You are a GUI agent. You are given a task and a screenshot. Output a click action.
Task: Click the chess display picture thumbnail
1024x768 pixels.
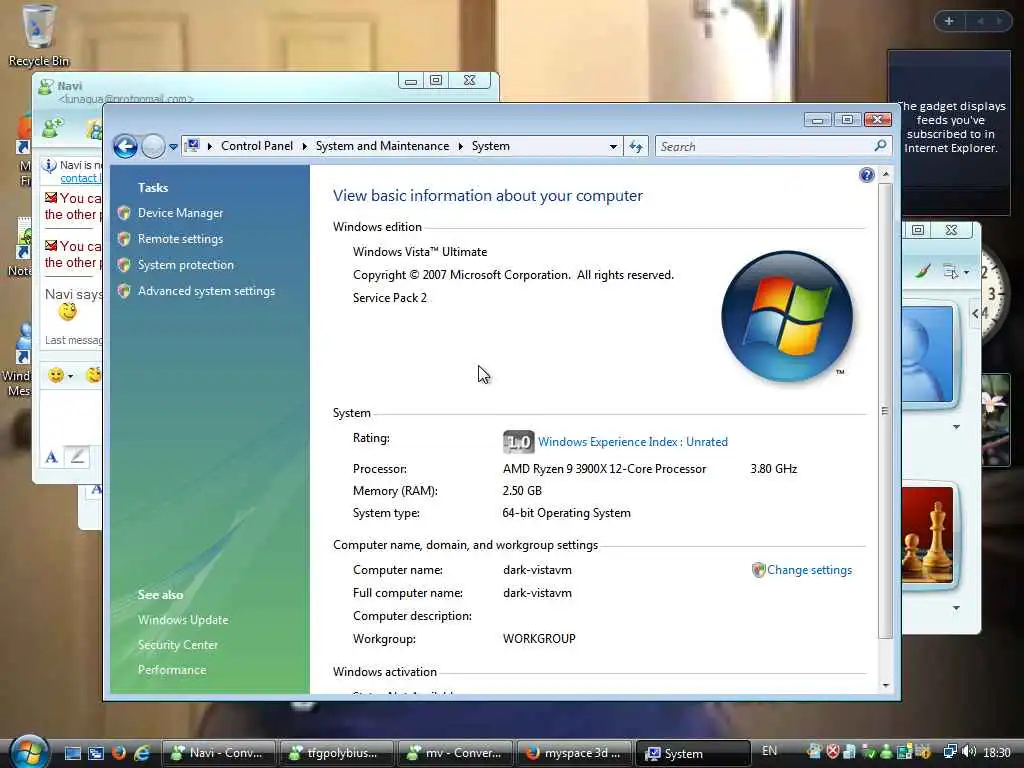(x=927, y=536)
